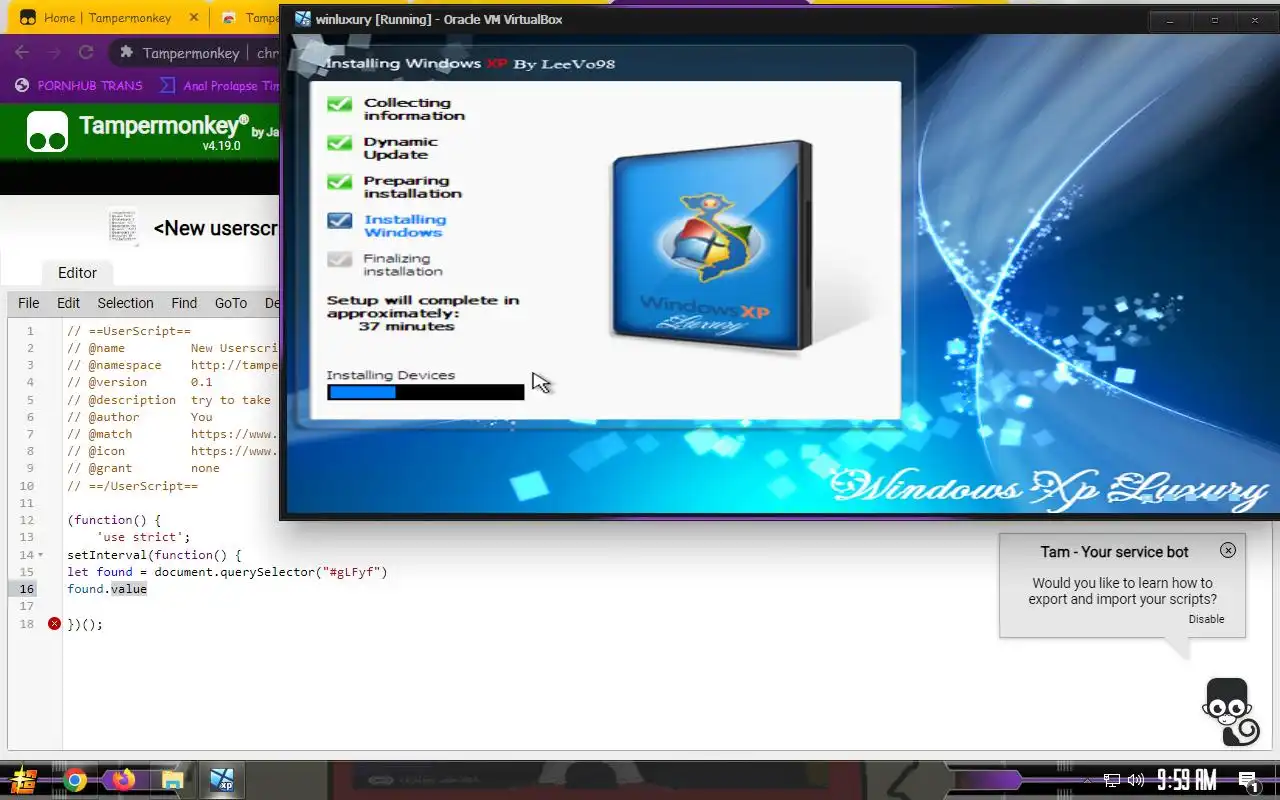The height and width of the screenshot is (800, 1280).
Task: Click the new userscript document icon
Action: click(122, 227)
